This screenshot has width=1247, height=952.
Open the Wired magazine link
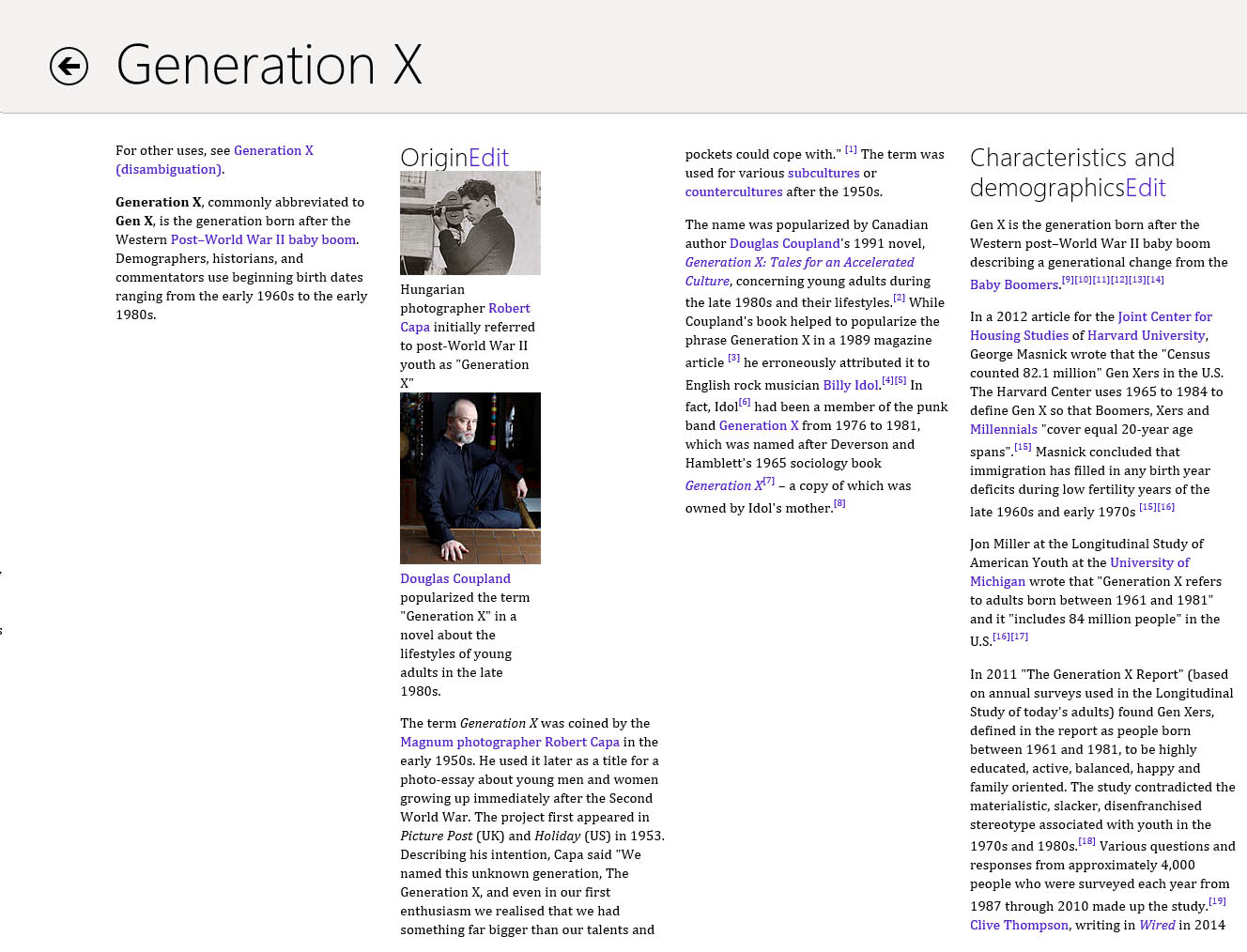click(x=1157, y=925)
